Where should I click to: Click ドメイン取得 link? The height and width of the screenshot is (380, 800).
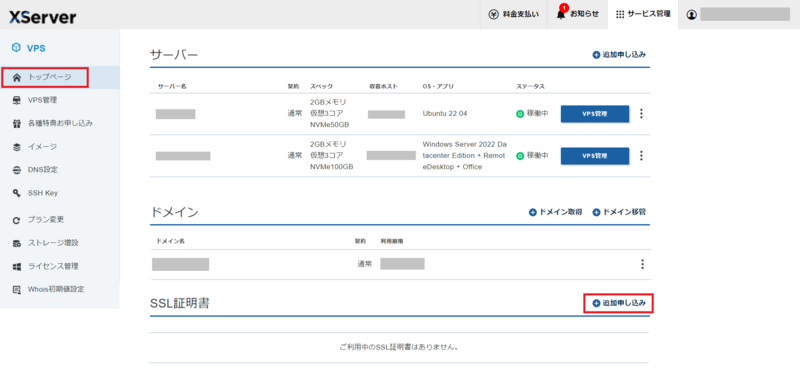(x=556, y=212)
